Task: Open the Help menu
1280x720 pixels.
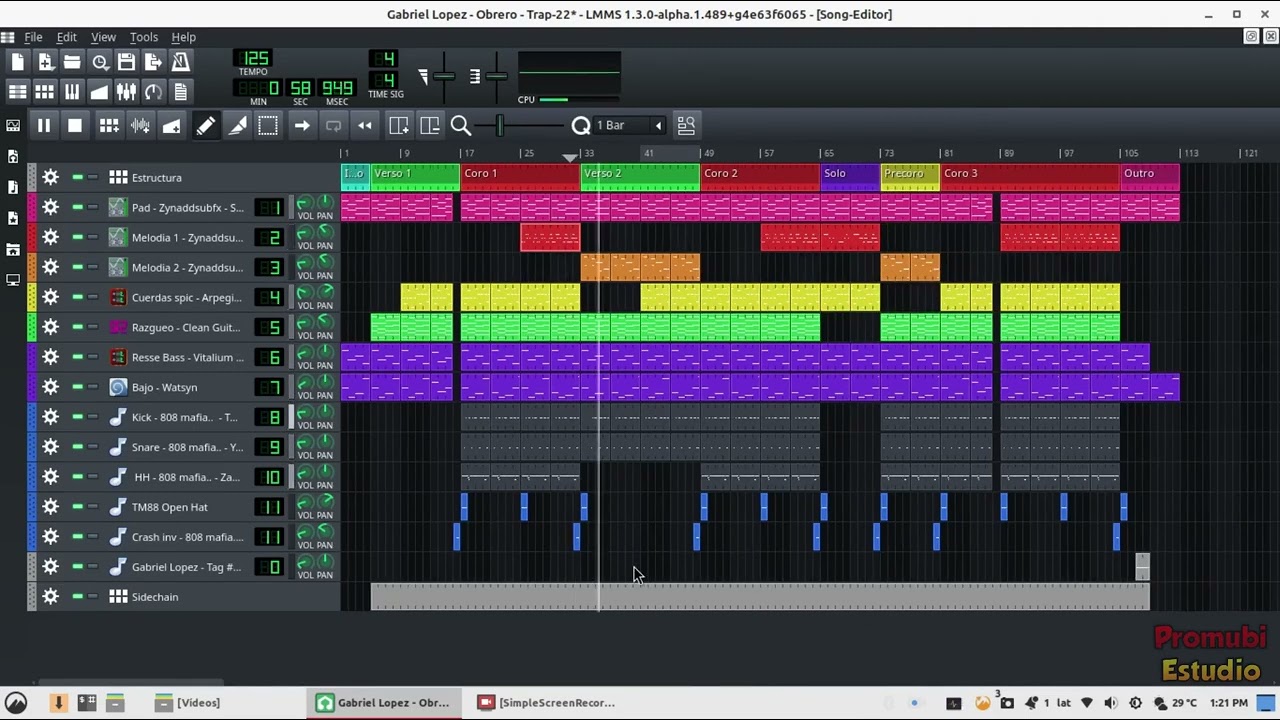Action: tap(183, 37)
